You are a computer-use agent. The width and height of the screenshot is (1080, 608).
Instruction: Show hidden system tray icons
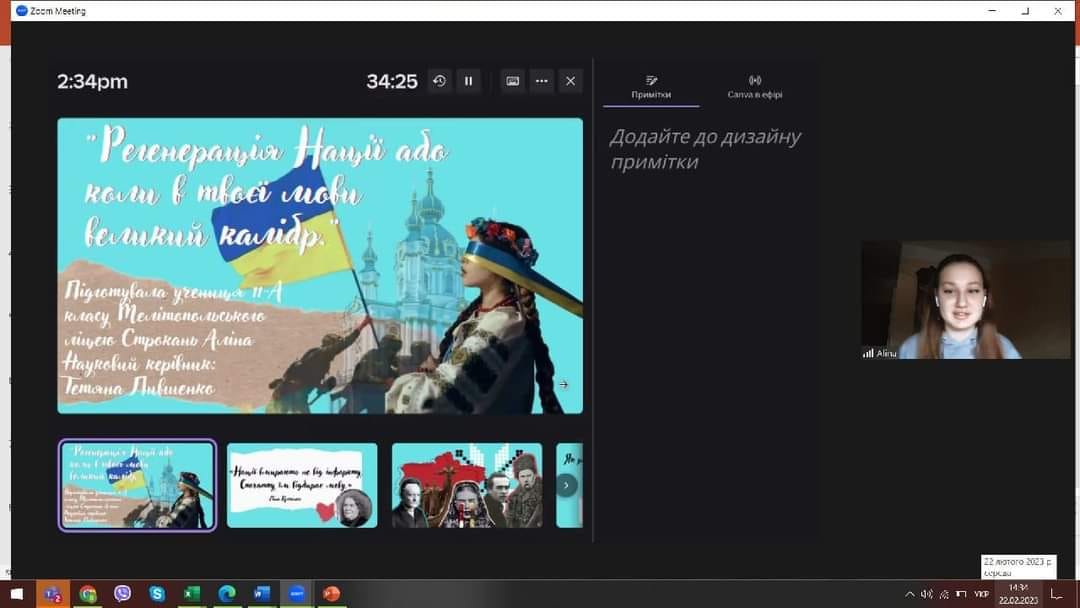(x=909, y=594)
